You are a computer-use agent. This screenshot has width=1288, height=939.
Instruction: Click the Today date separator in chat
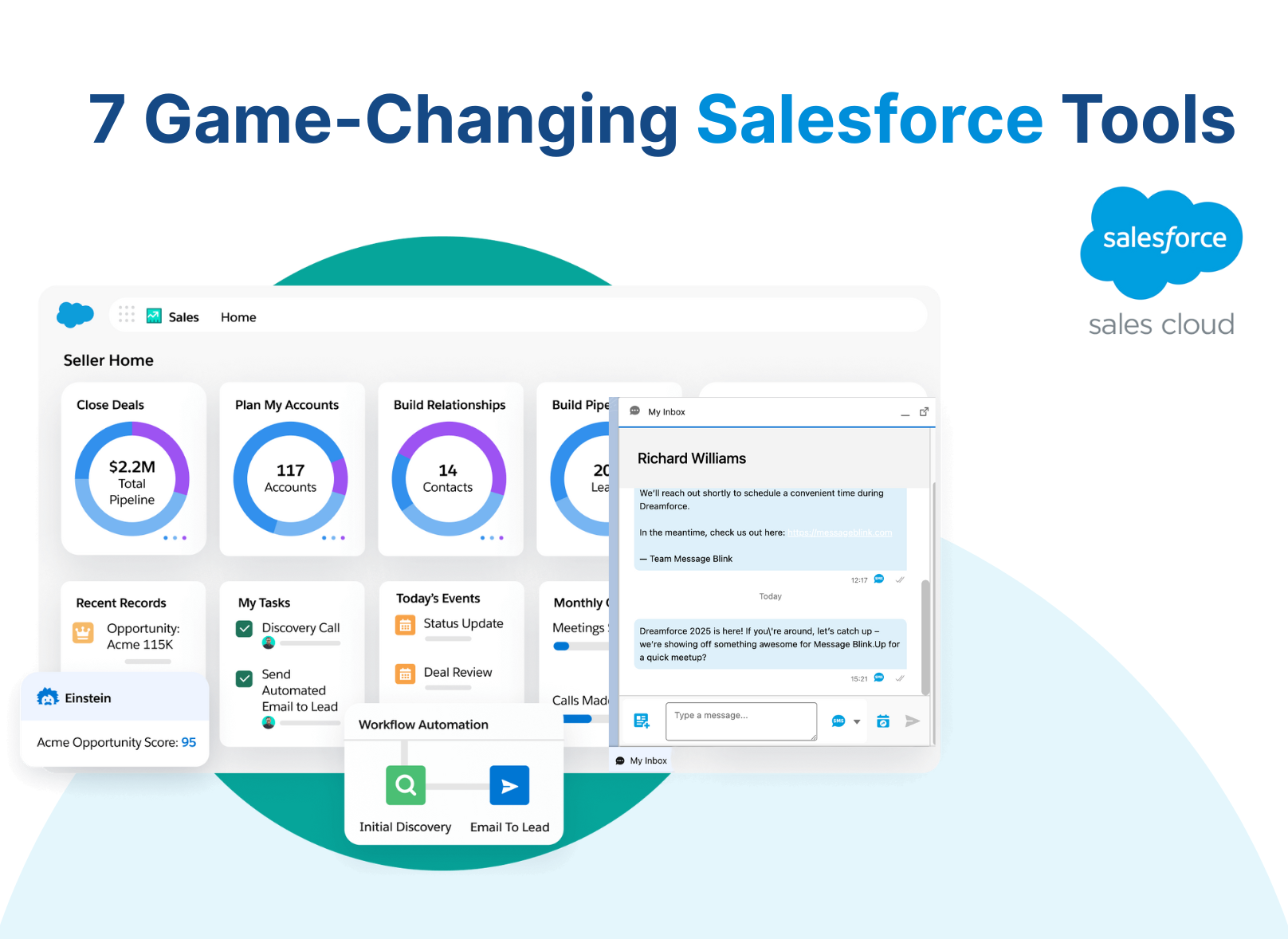770,596
